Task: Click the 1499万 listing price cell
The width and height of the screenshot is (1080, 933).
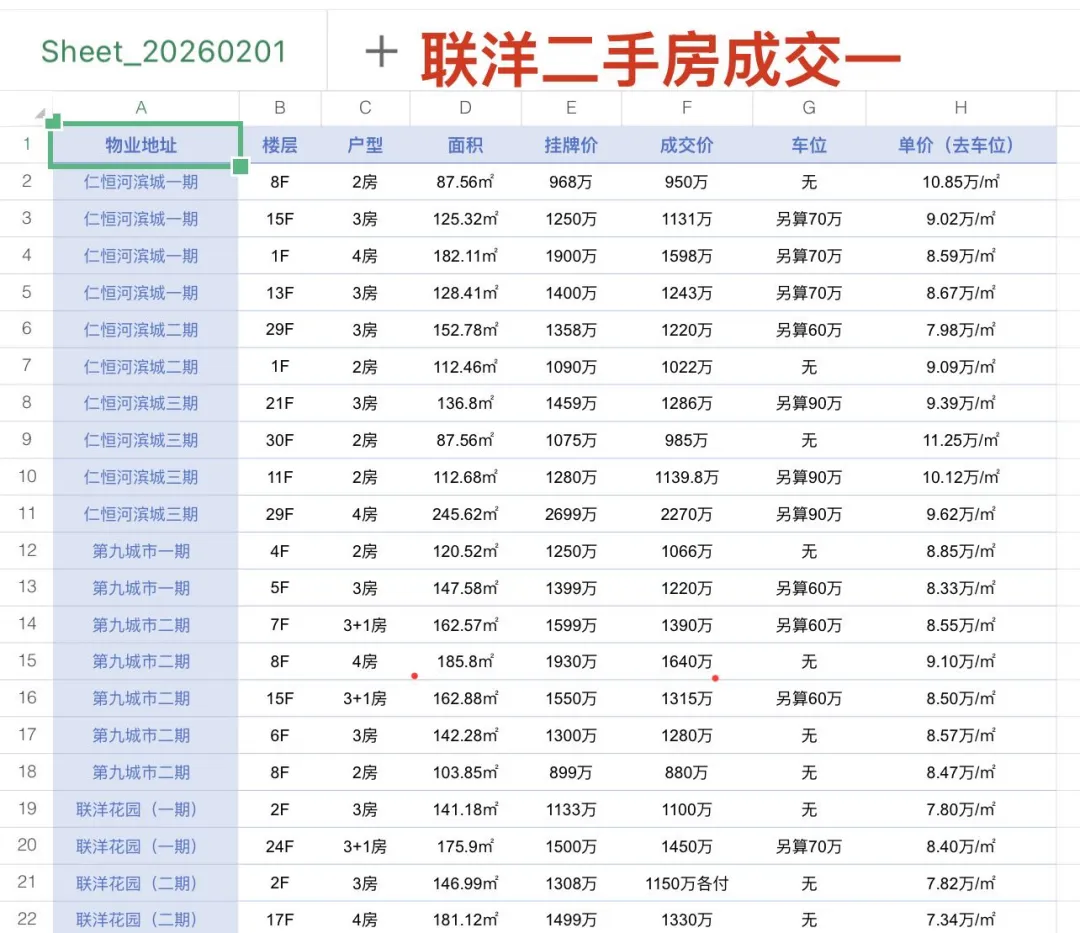Action: (x=571, y=919)
